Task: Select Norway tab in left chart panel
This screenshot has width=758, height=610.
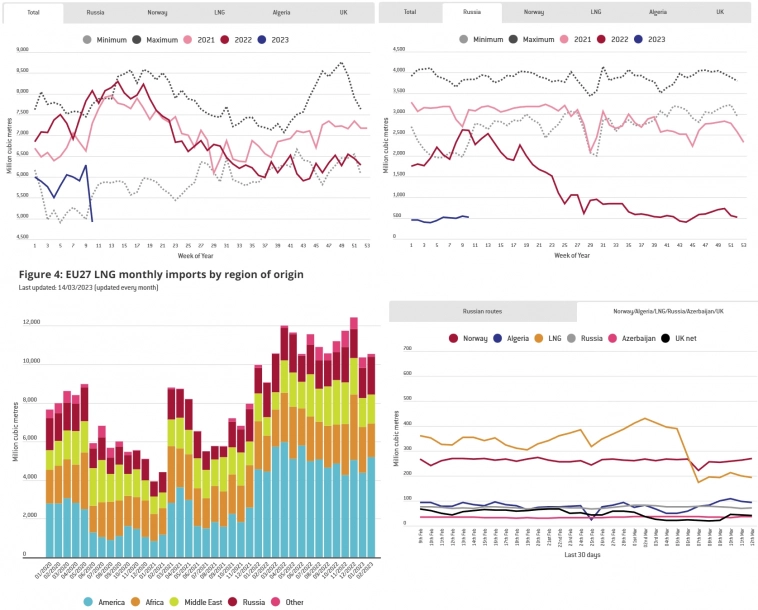Action: 158,13
